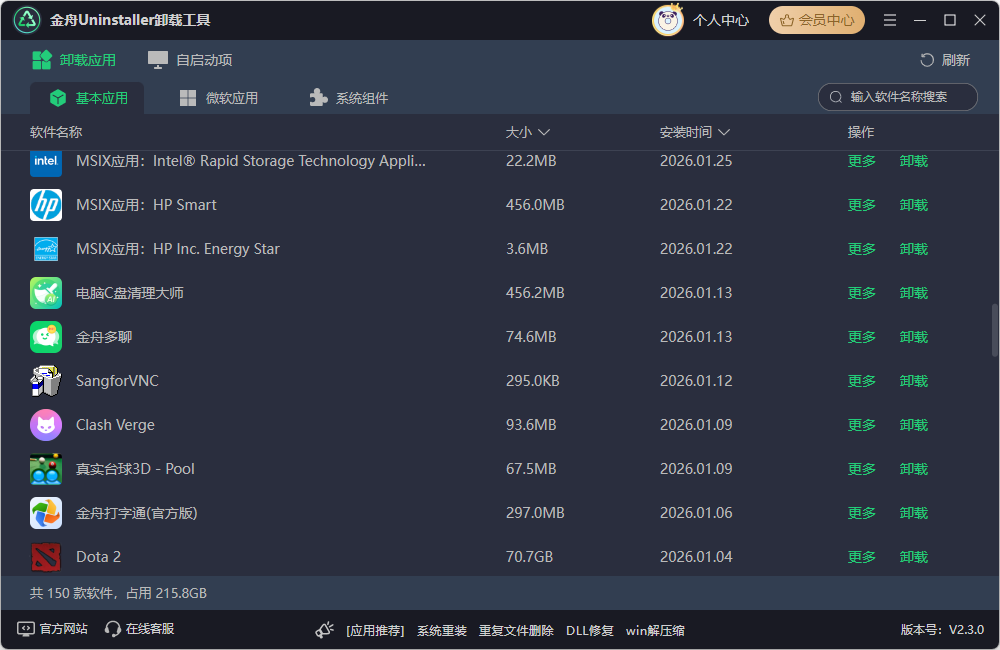Click the Clash Verge app icon
Viewport: 1000px width, 650px height.
(x=44, y=424)
